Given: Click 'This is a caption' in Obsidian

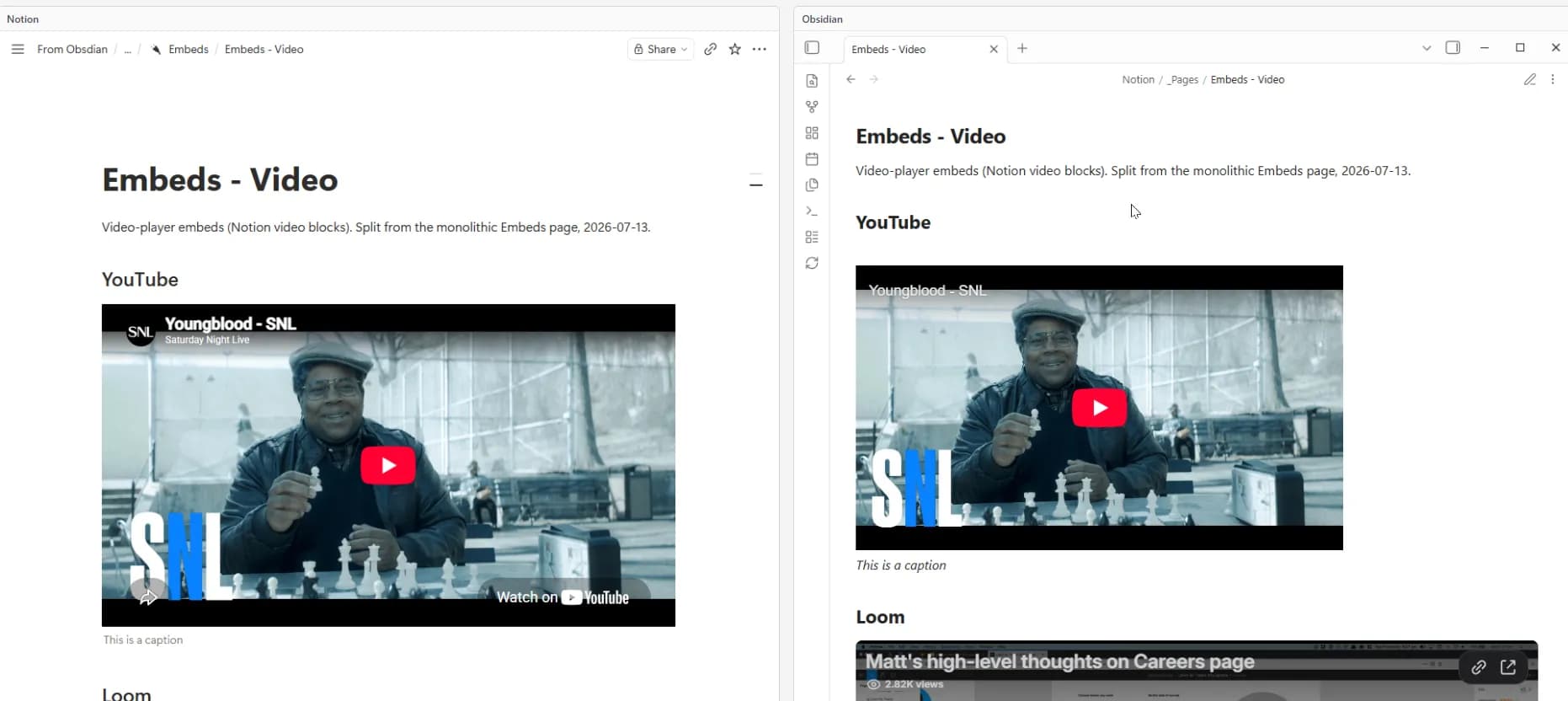Looking at the screenshot, I should click(901, 565).
